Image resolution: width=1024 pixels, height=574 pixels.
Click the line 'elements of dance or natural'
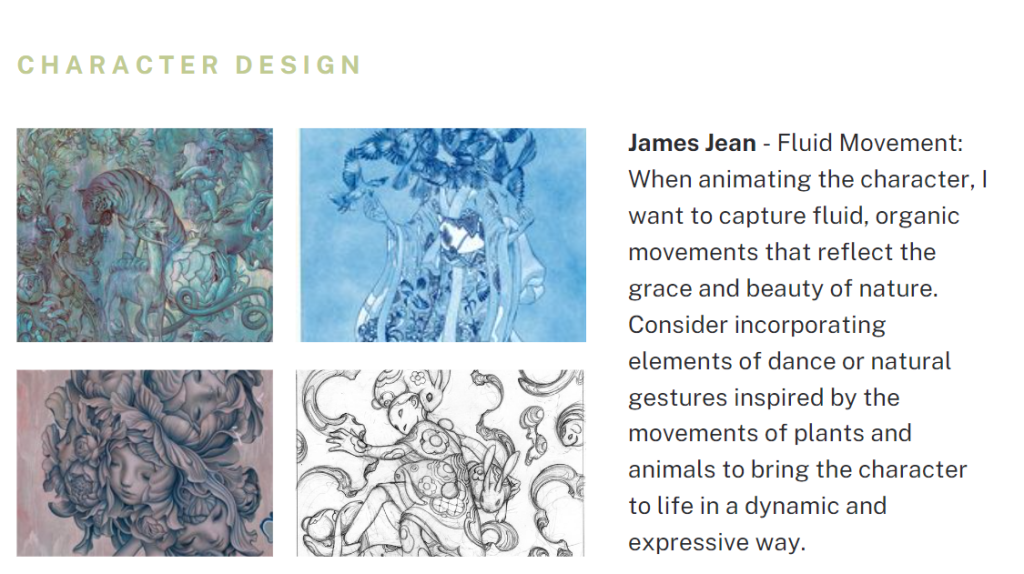pos(790,361)
